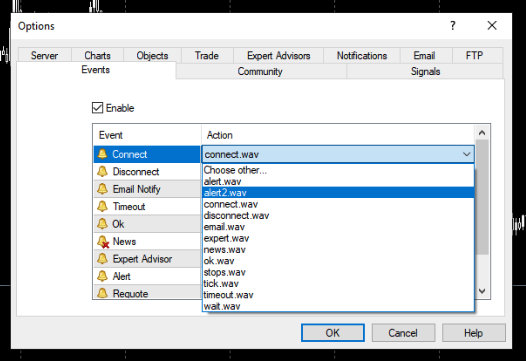Click the events list scroll down arrow
Screen dimensions: 526x361
(x=482, y=291)
